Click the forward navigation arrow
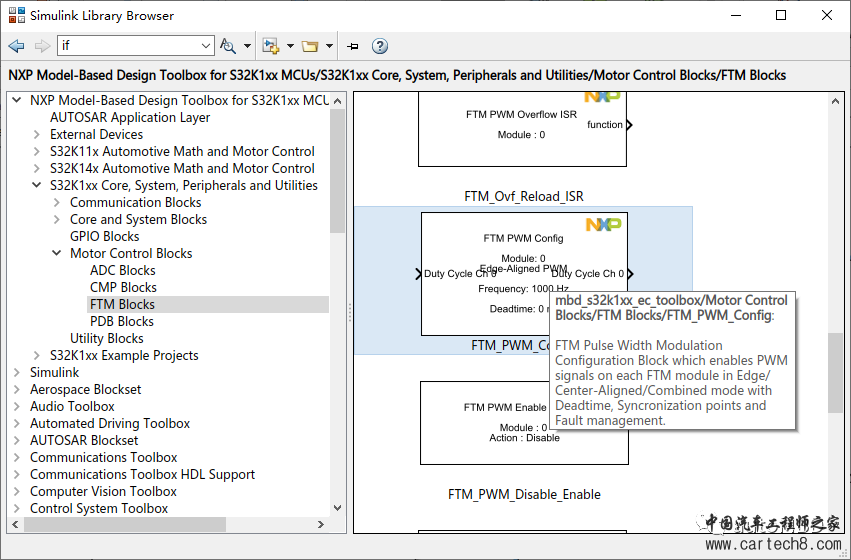 click(42, 46)
